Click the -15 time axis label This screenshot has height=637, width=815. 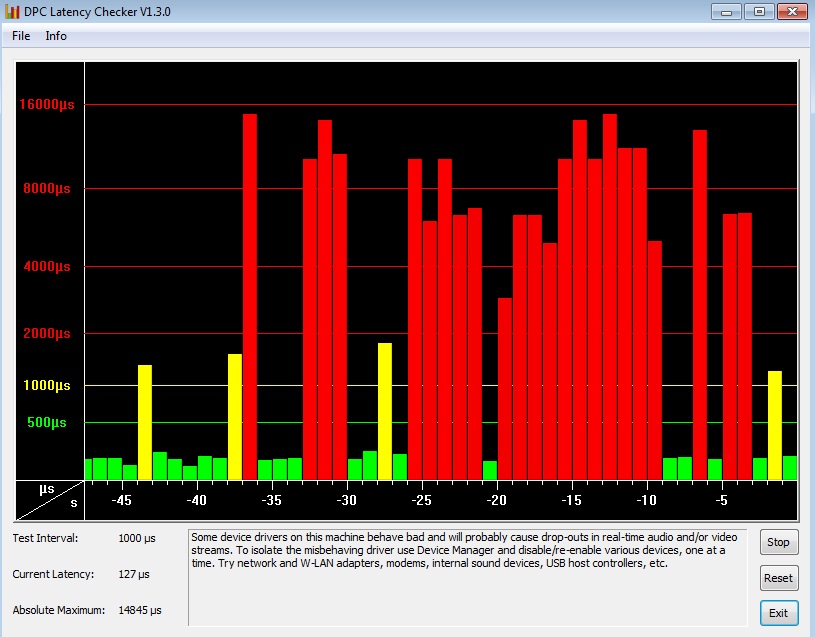[x=571, y=500]
